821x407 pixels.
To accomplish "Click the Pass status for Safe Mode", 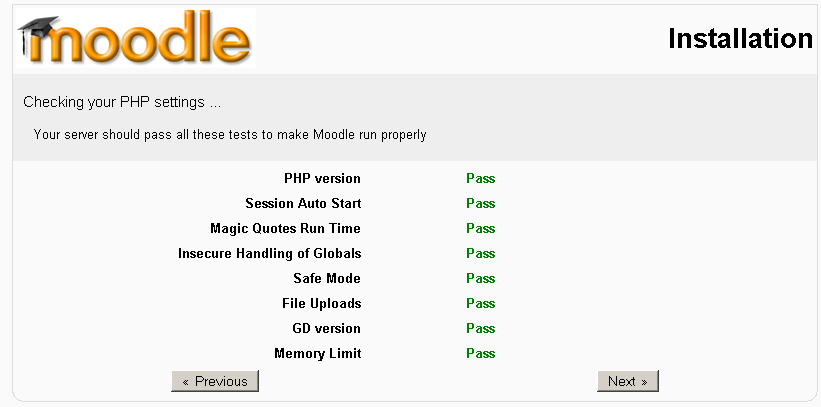I will pyautogui.click(x=480, y=279).
